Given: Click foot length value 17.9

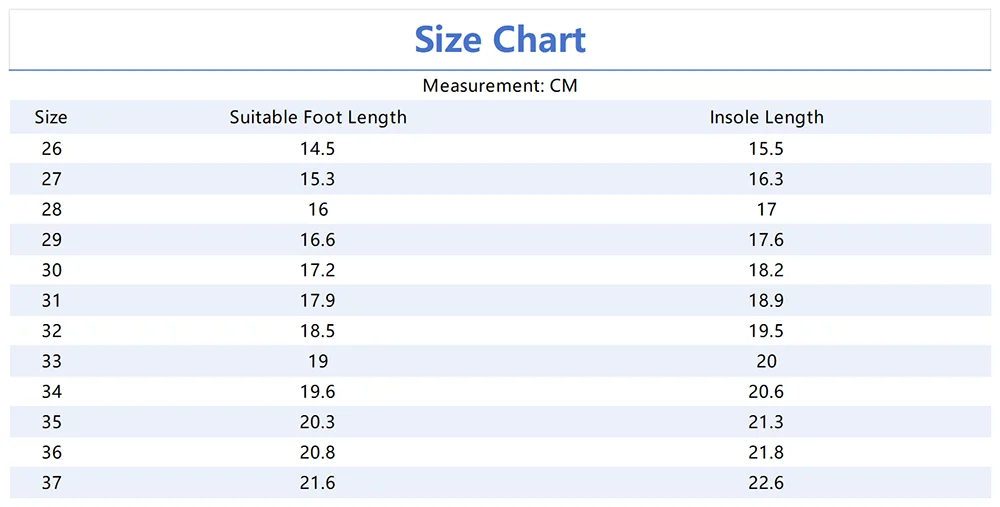Looking at the screenshot, I should pos(318,301).
